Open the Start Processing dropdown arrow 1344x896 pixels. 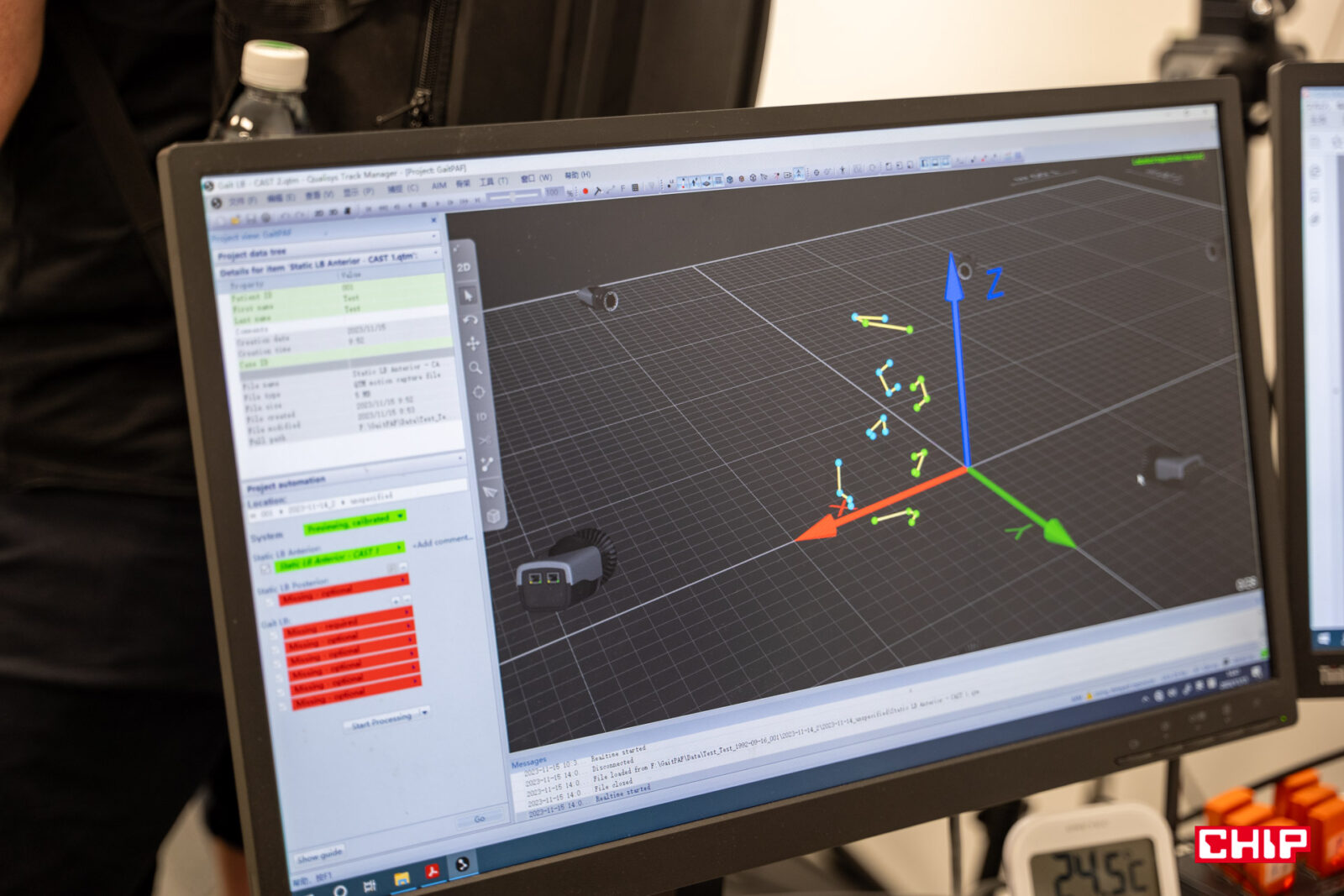click(x=425, y=713)
